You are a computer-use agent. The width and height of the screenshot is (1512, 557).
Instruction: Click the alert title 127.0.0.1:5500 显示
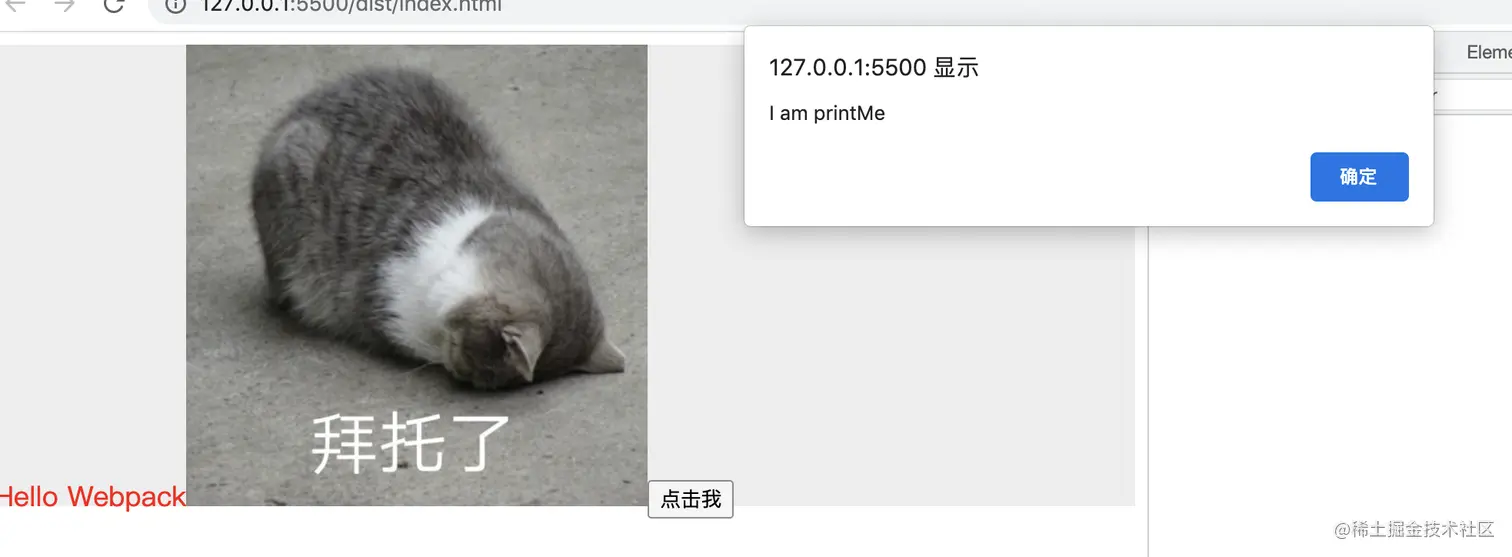click(873, 68)
